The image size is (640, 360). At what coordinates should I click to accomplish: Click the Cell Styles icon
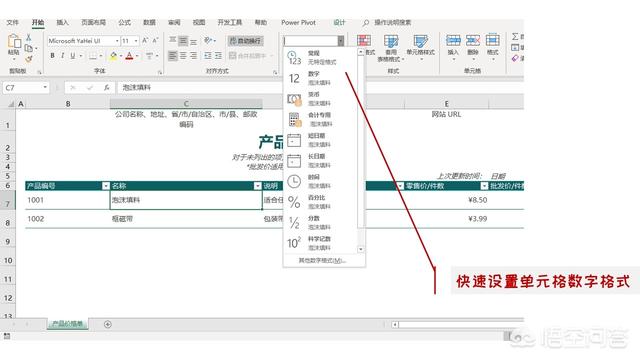420,41
